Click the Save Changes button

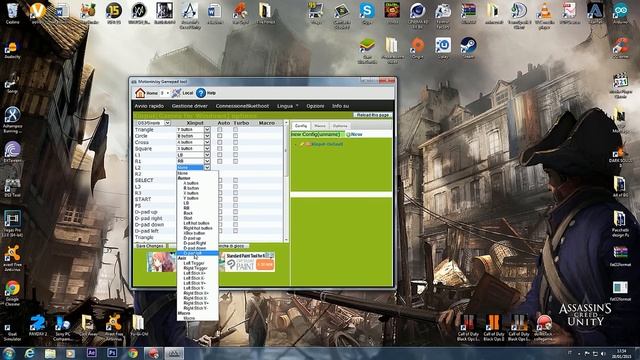(150, 246)
